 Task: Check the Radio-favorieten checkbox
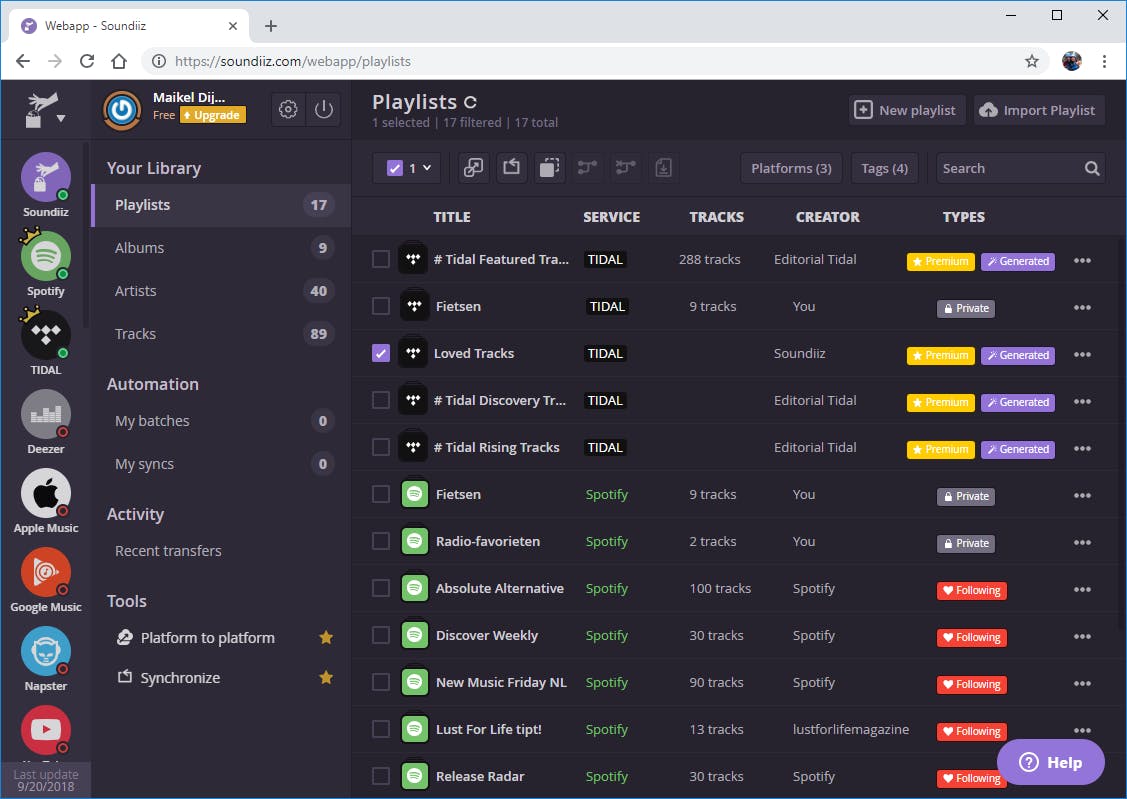pyautogui.click(x=381, y=541)
